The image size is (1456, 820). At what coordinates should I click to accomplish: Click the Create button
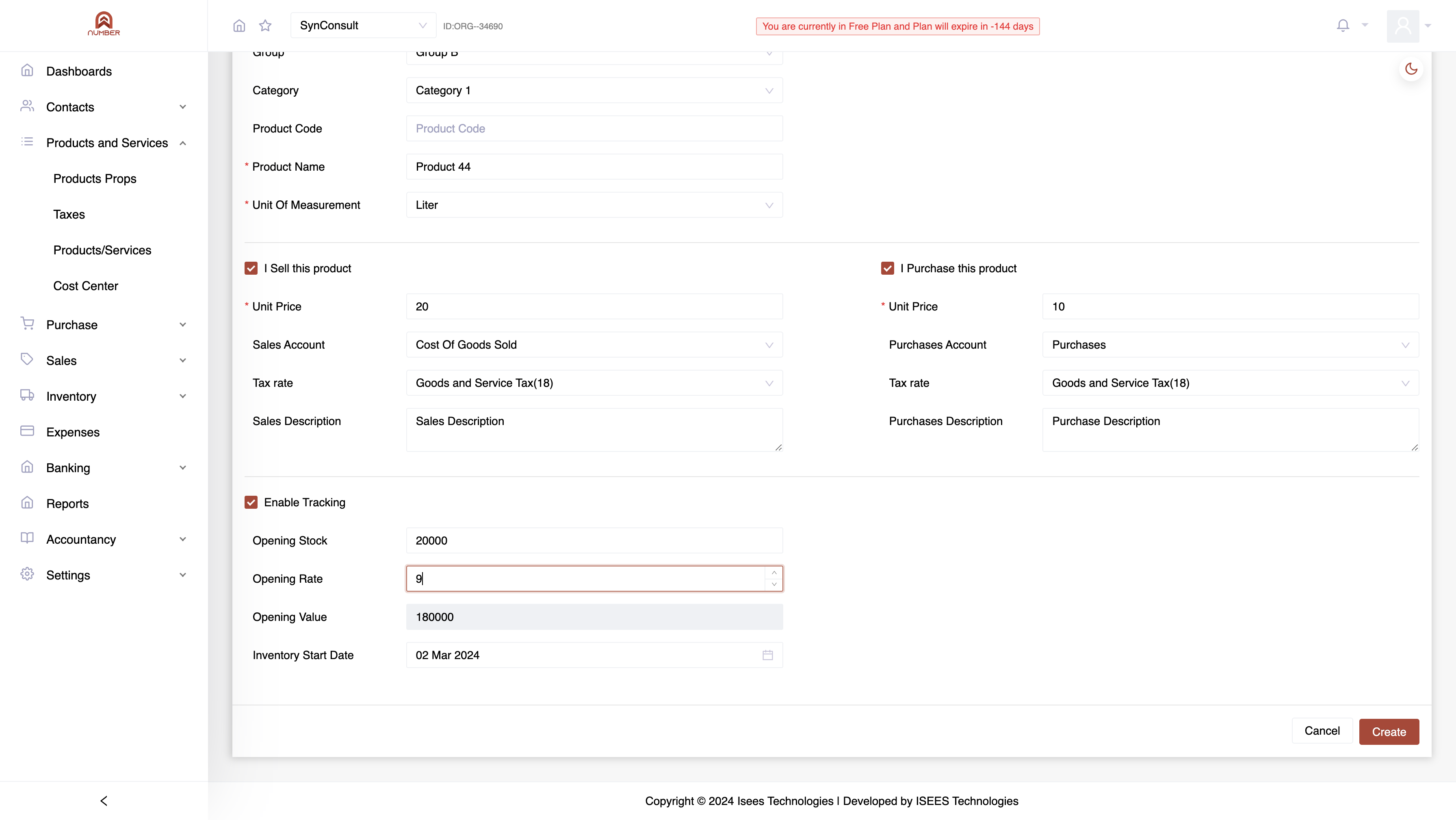click(1389, 732)
